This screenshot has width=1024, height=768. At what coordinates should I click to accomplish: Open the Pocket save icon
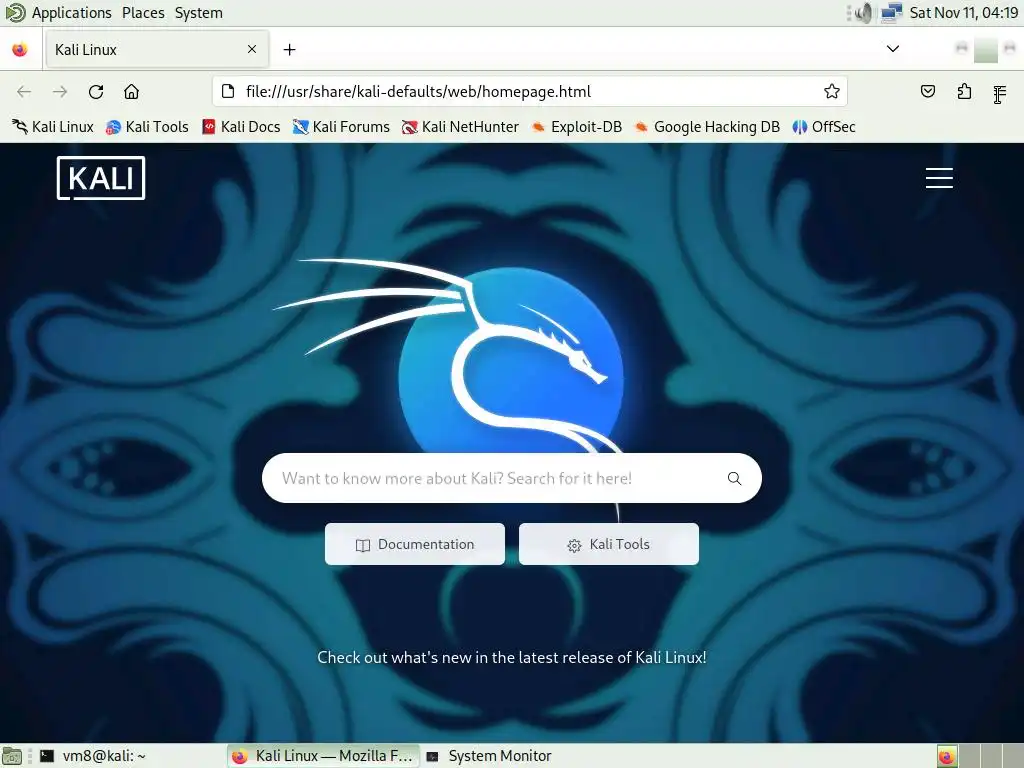coord(927,91)
